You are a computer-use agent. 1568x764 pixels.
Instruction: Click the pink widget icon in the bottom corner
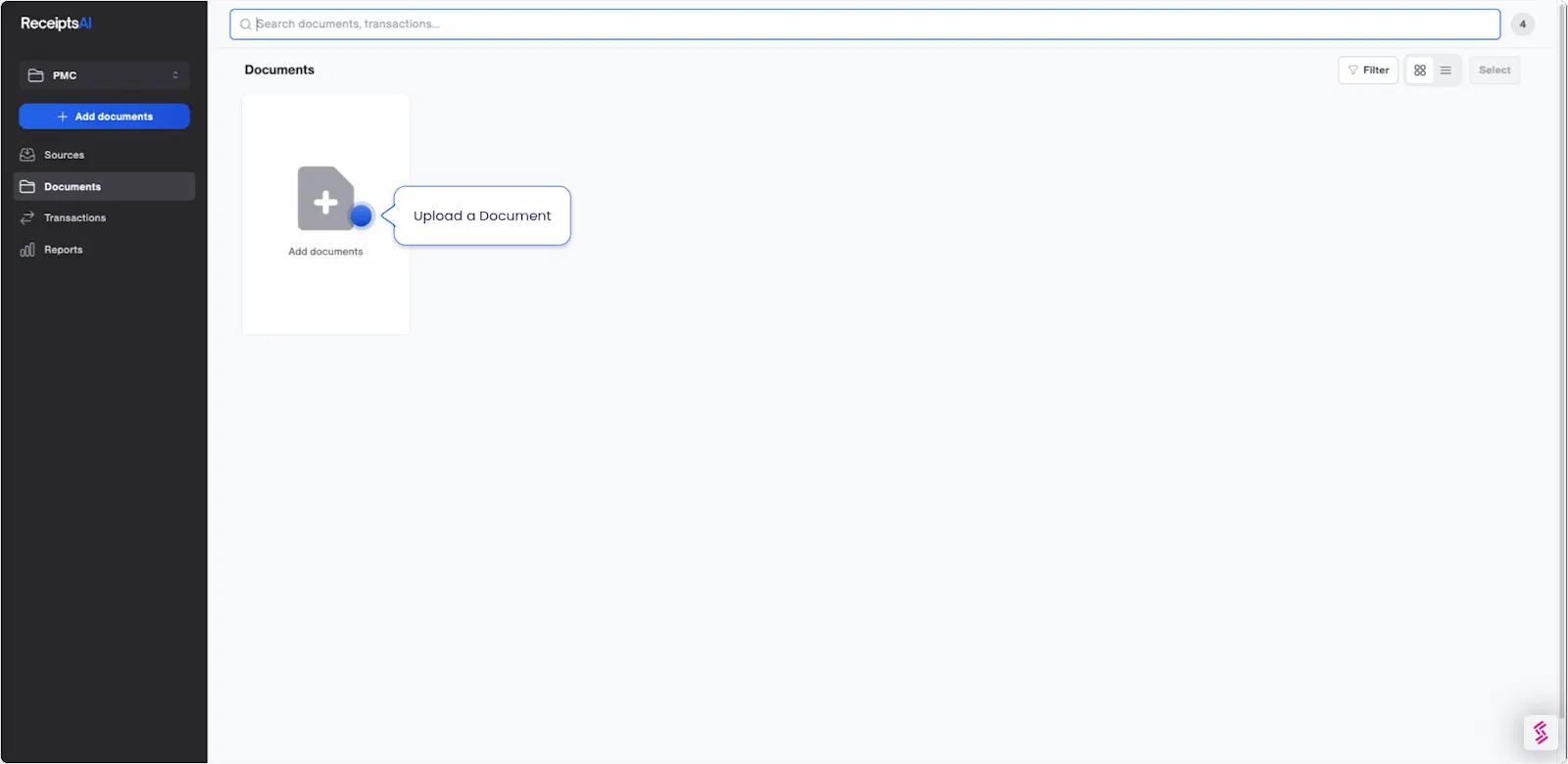coord(1541,733)
